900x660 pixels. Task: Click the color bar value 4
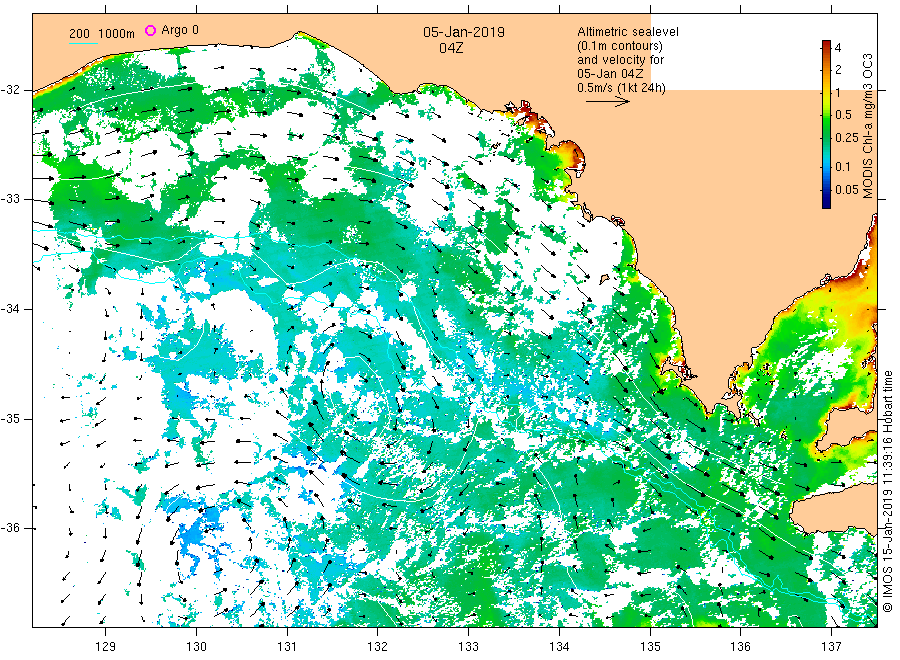838,48
